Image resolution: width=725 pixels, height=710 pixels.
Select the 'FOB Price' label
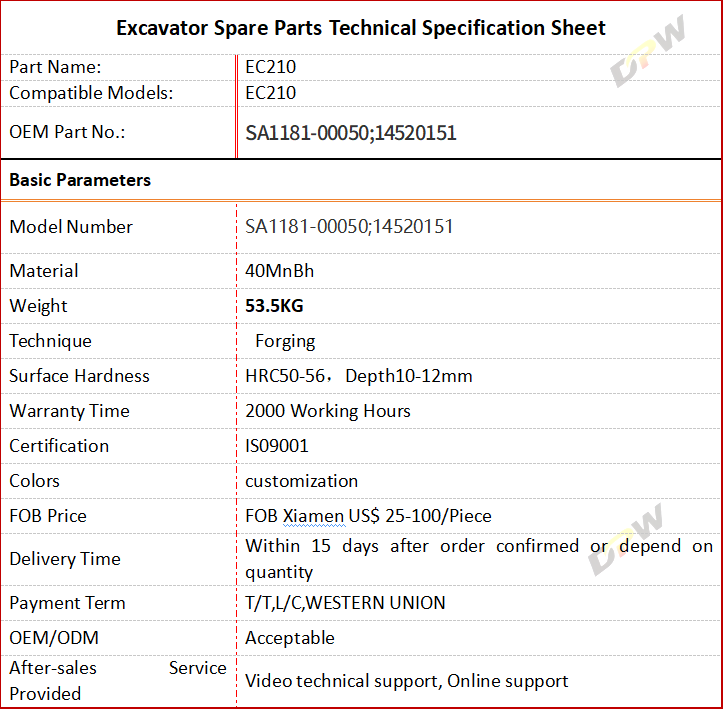point(48,516)
